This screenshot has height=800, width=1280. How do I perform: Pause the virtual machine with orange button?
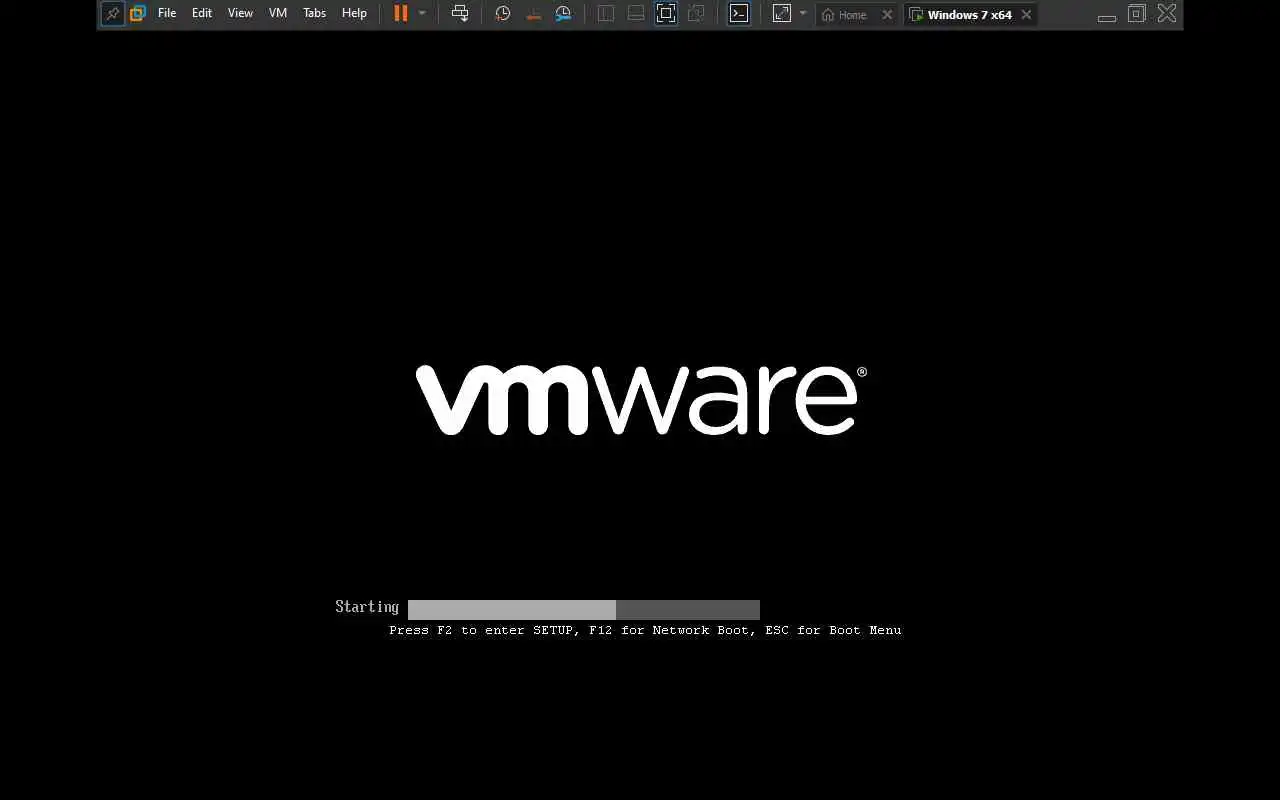[401, 14]
